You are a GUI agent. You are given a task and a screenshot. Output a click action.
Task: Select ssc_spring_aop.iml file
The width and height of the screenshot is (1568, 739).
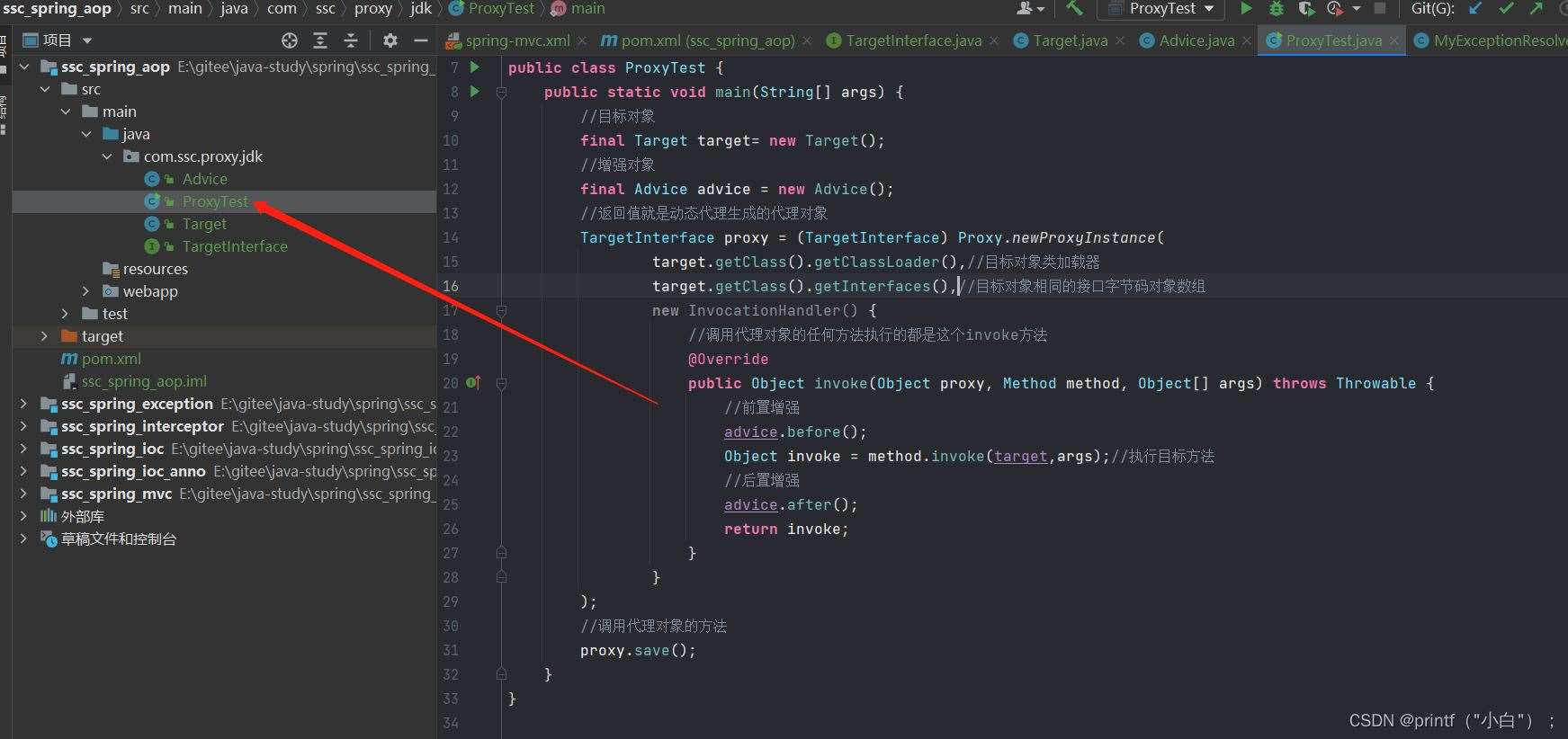tap(144, 381)
